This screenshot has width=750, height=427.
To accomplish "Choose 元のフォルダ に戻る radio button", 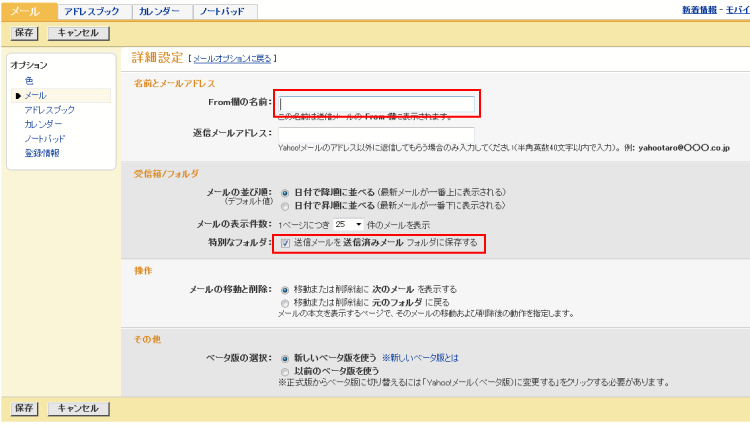I will tap(286, 301).
